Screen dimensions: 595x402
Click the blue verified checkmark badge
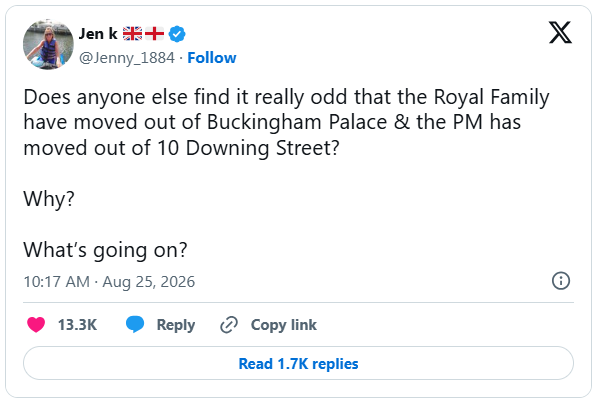tap(177, 34)
